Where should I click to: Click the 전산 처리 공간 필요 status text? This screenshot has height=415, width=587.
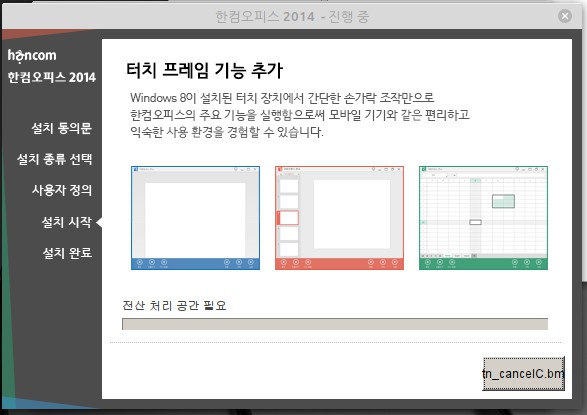coord(174,305)
